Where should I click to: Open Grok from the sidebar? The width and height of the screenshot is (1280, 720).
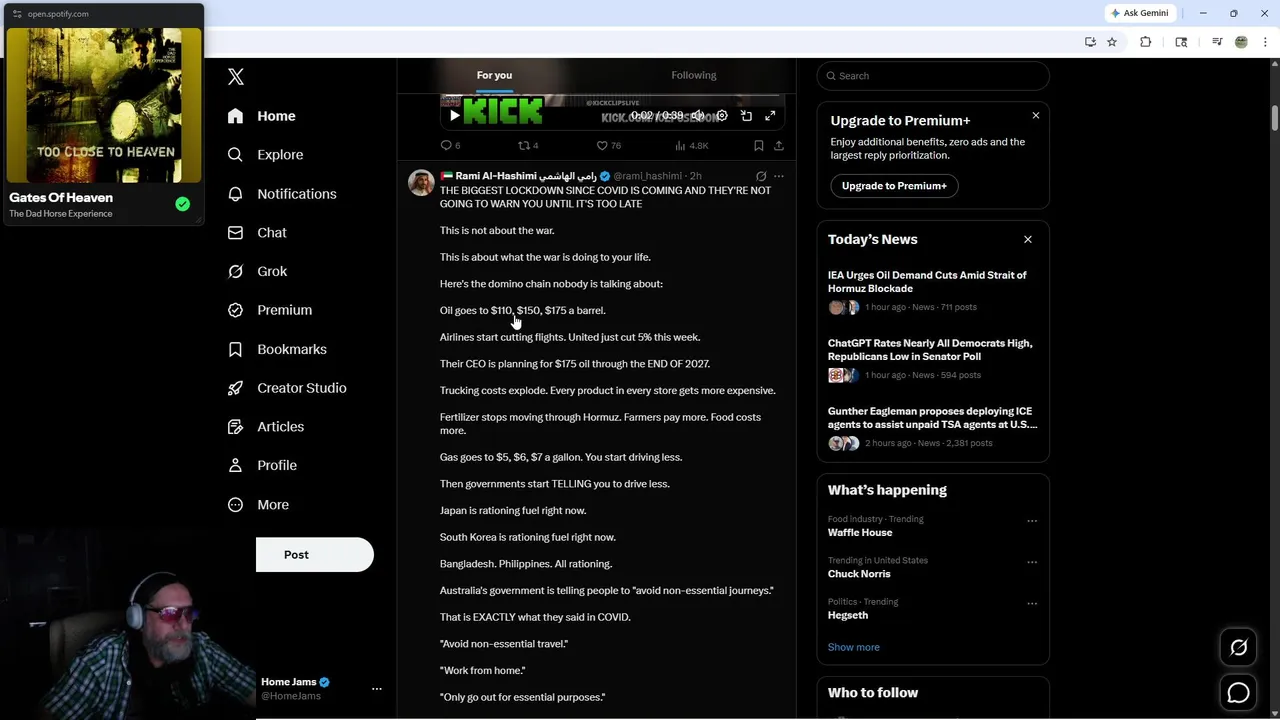click(257, 271)
